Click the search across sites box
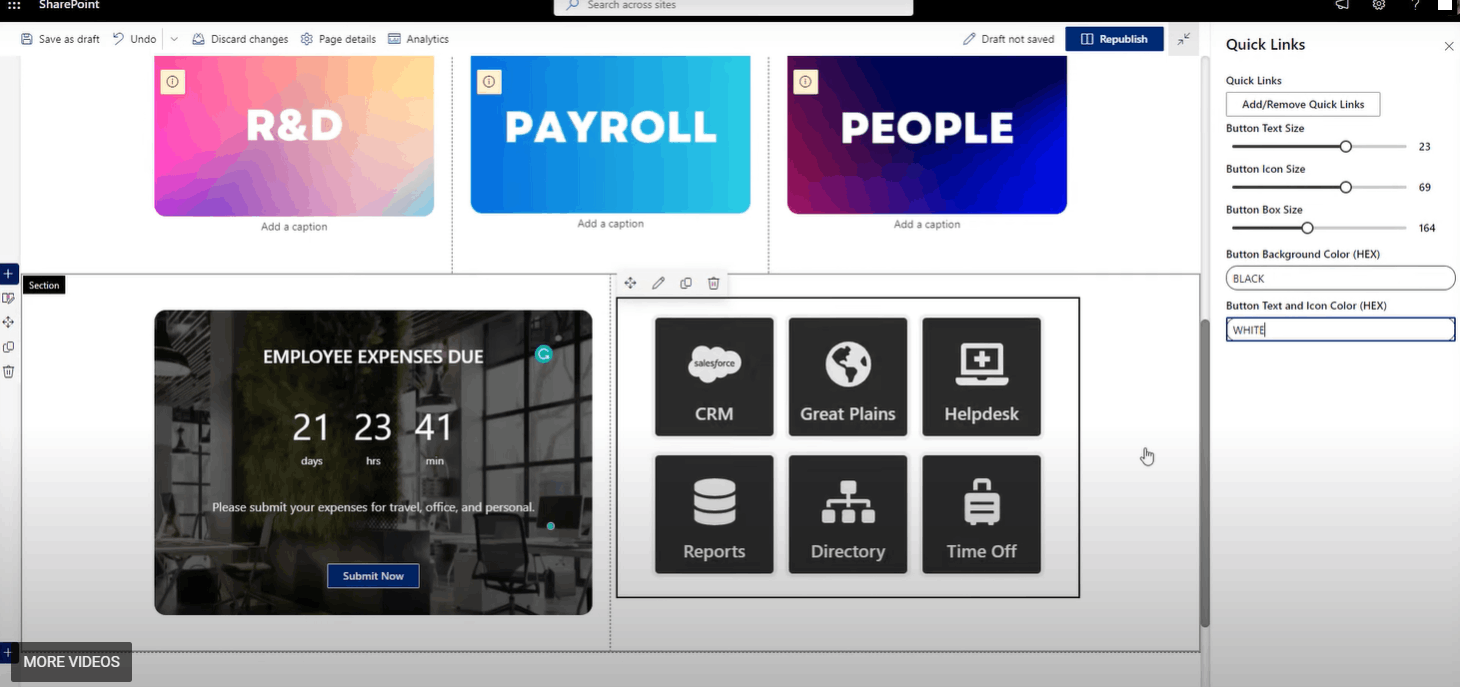Image resolution: width=1460 pixels, height=687 pixels. point(733,6)
